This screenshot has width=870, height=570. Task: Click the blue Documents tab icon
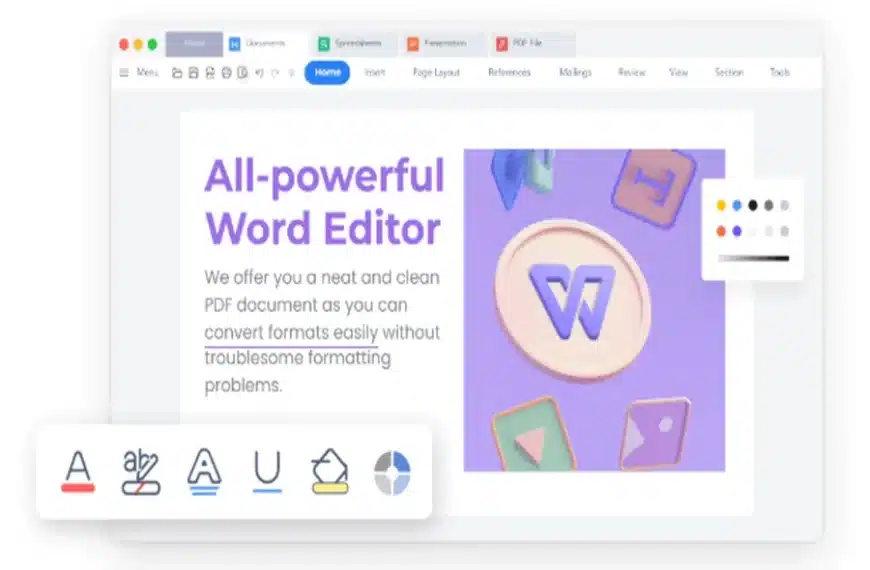click(235, 44)
